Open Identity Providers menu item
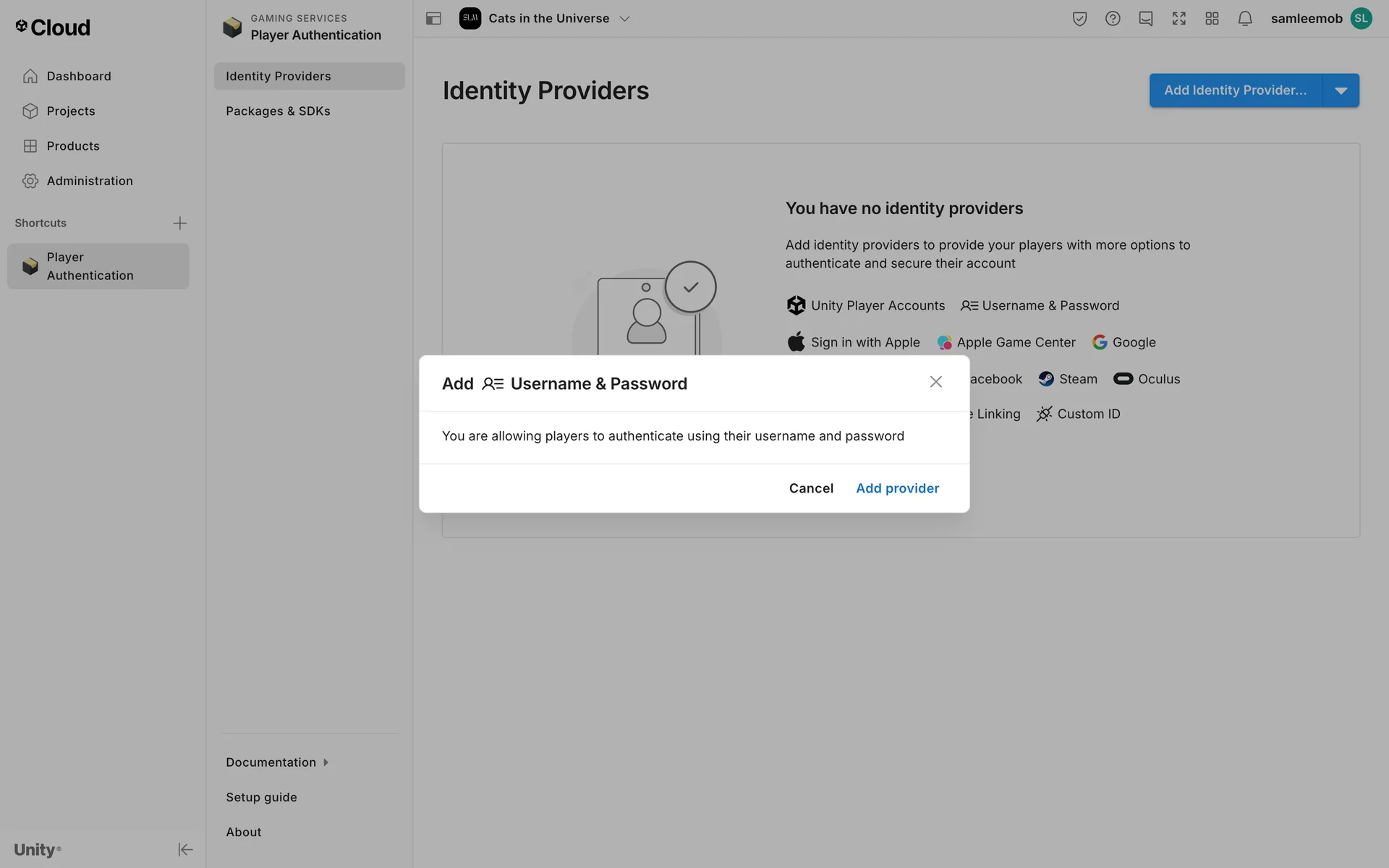This screenshot has width=1389, height=868. (278, 76)
